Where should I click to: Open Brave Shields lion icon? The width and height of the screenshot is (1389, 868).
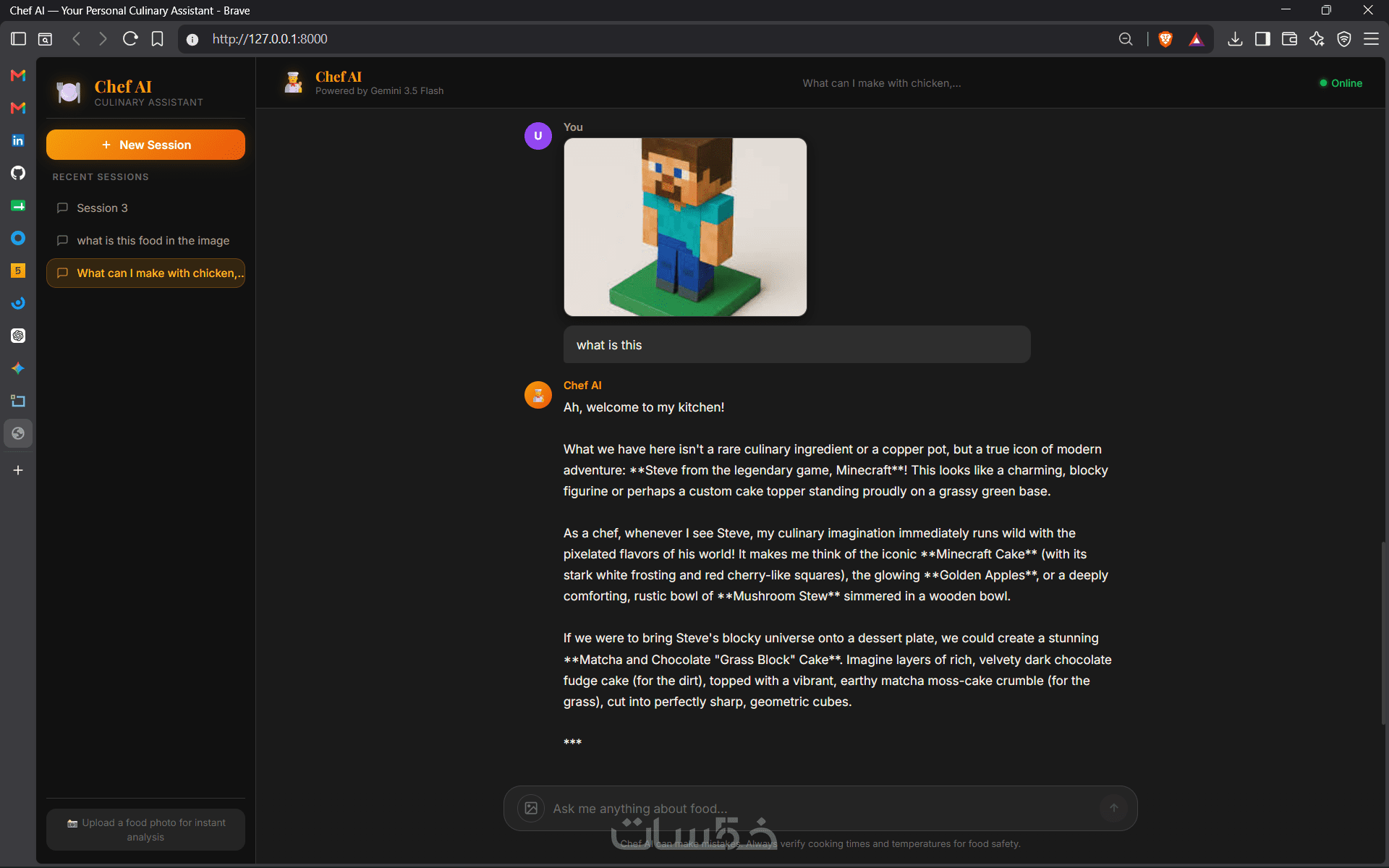(x=1165, y=39)
